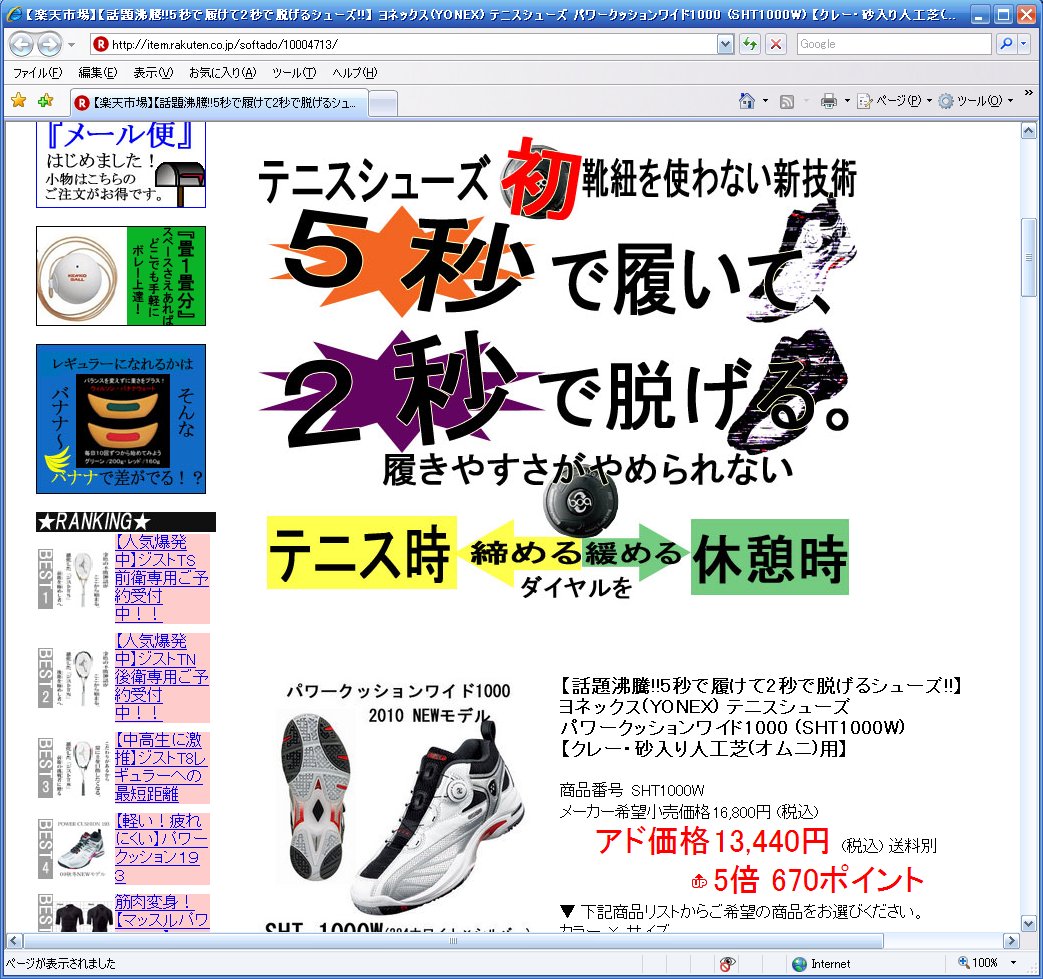Click the Refresh page icon
1043x979 pixels.
tap(750, 45)
